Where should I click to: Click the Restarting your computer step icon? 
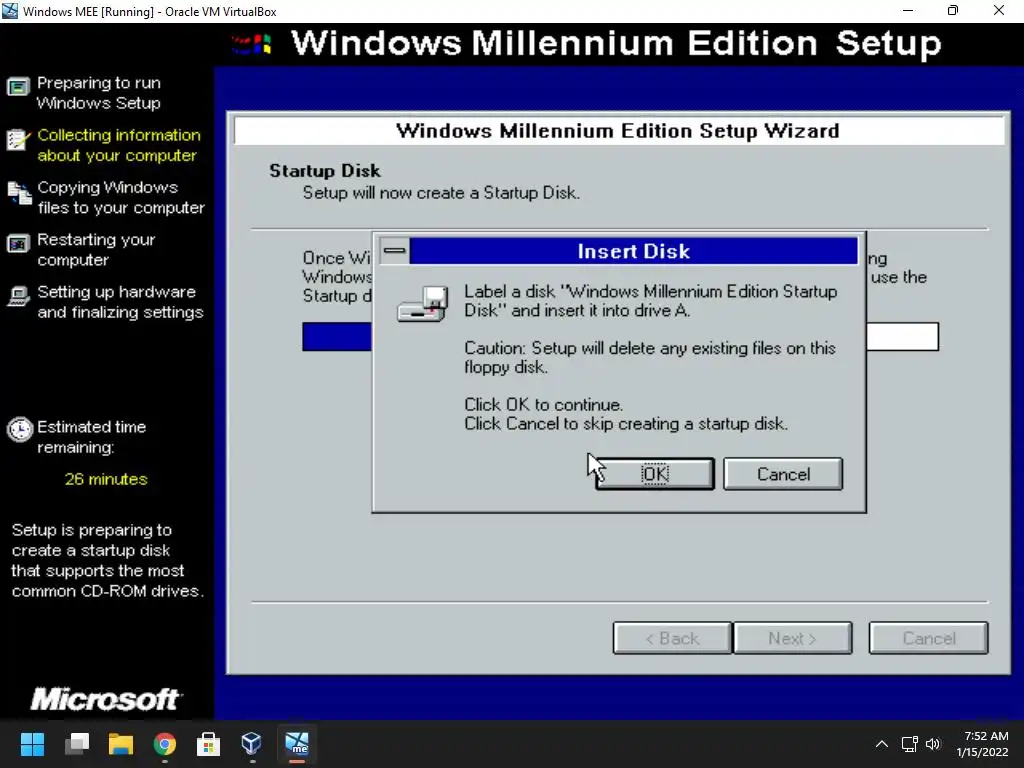tap(18, 244)
